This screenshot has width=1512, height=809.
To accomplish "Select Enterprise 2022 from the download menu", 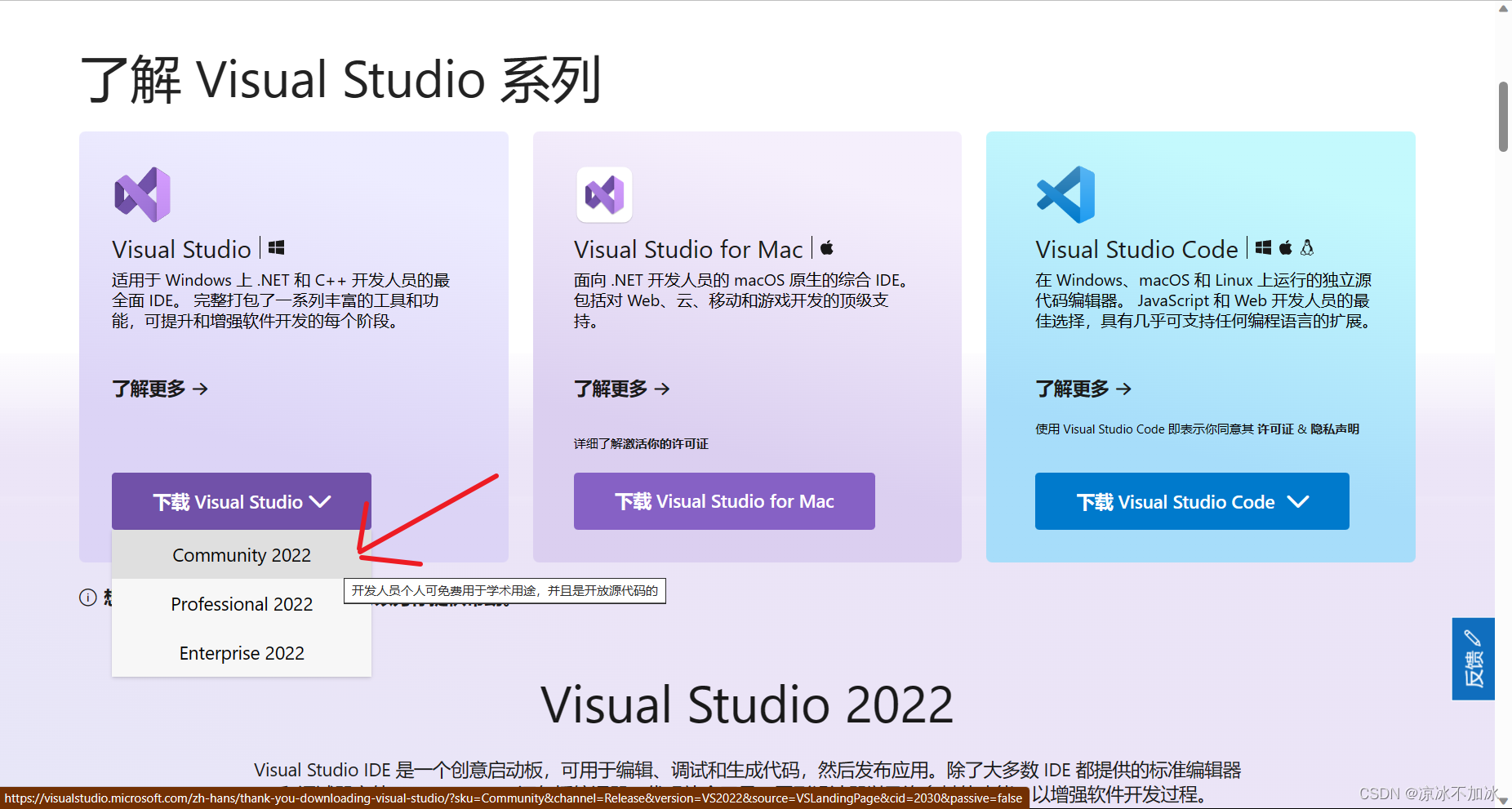I will (241, 653).
